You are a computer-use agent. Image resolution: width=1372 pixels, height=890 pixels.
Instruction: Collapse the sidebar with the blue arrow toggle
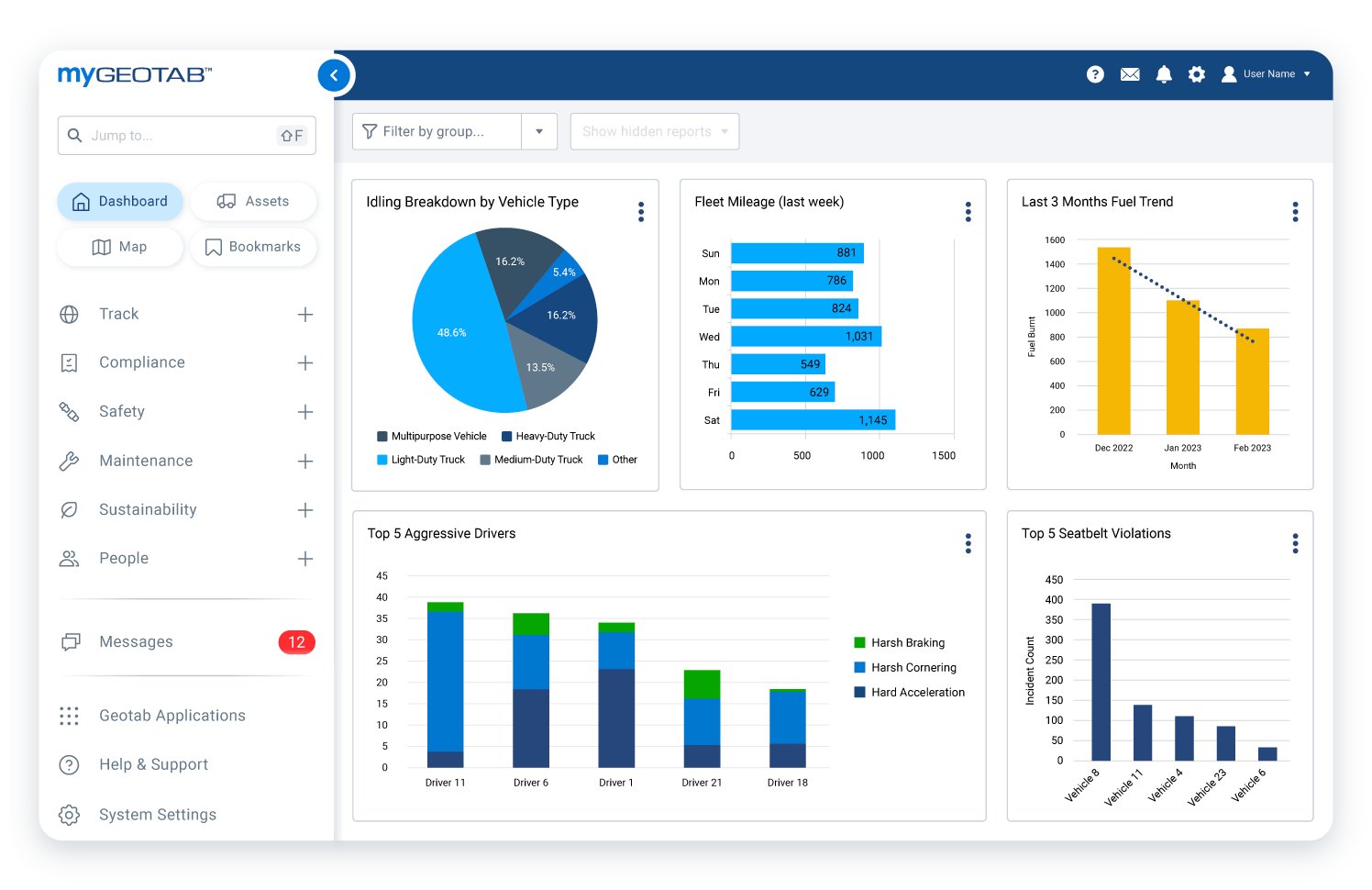click(334, 75)
